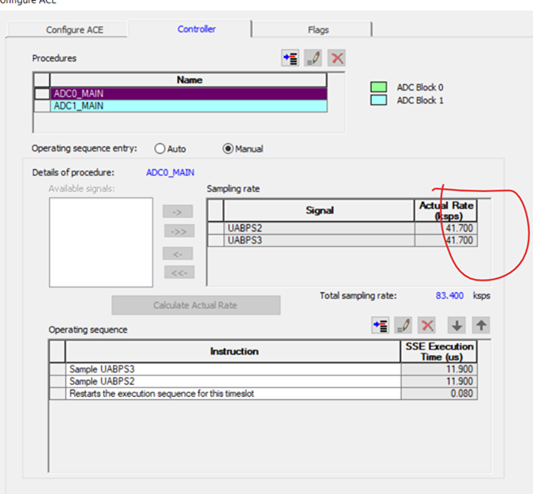Click the move instruction up arrow icon
This screenshot has height=494, width=533.
click(481, 325)
